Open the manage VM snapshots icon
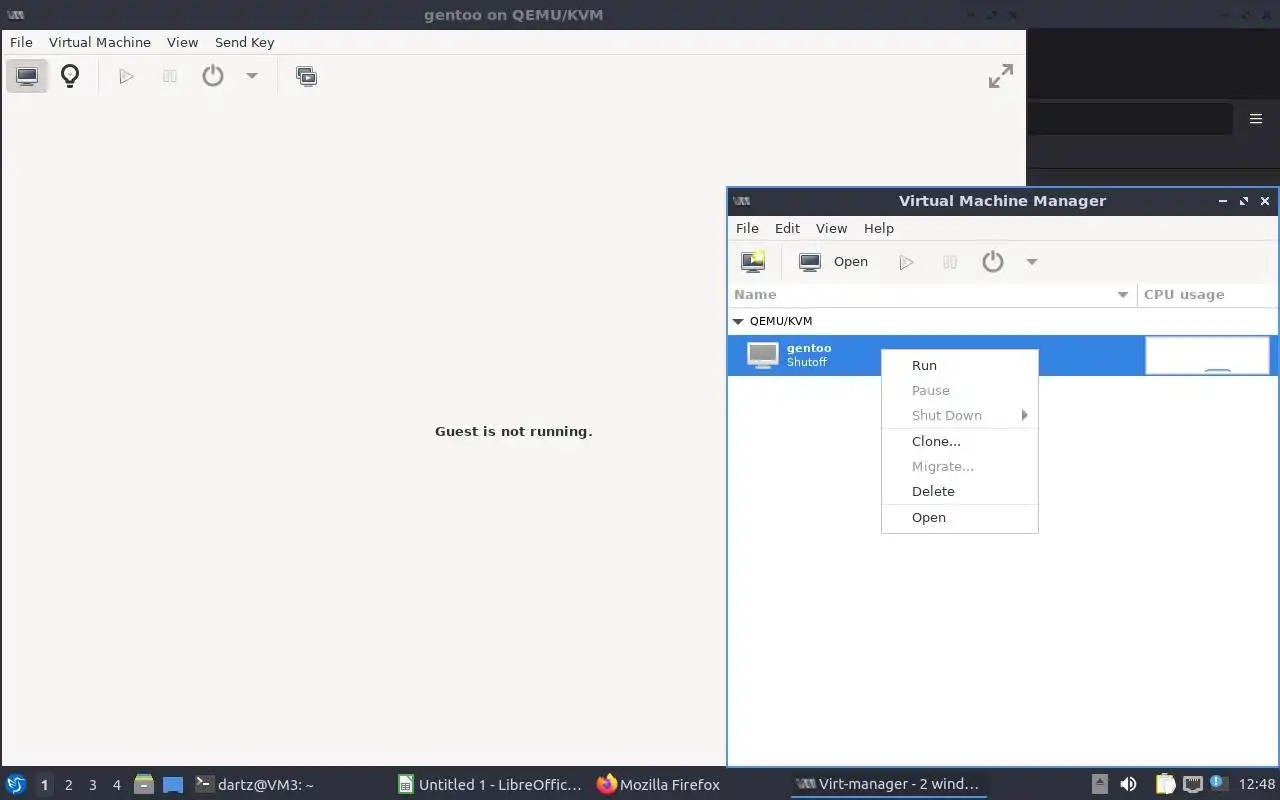Screen dimensions: 1280x800 click(306, 76)
